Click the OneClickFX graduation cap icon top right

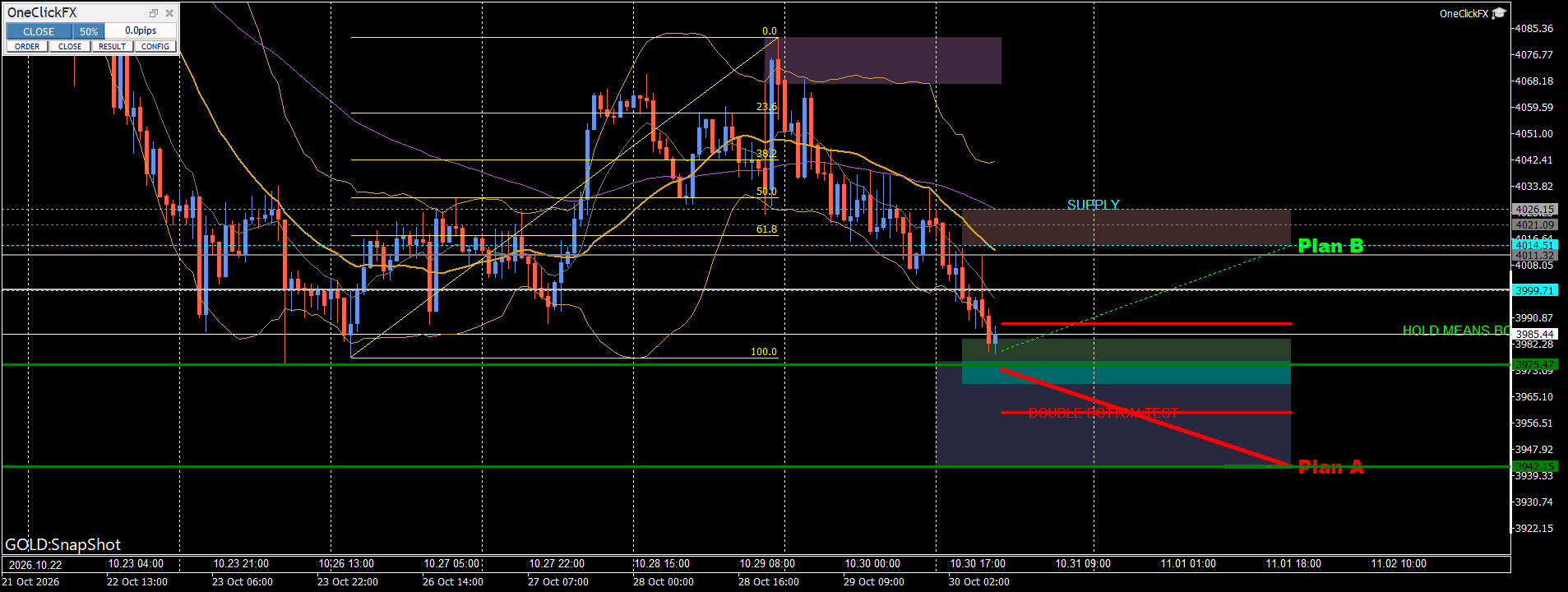click(1499, 13)
